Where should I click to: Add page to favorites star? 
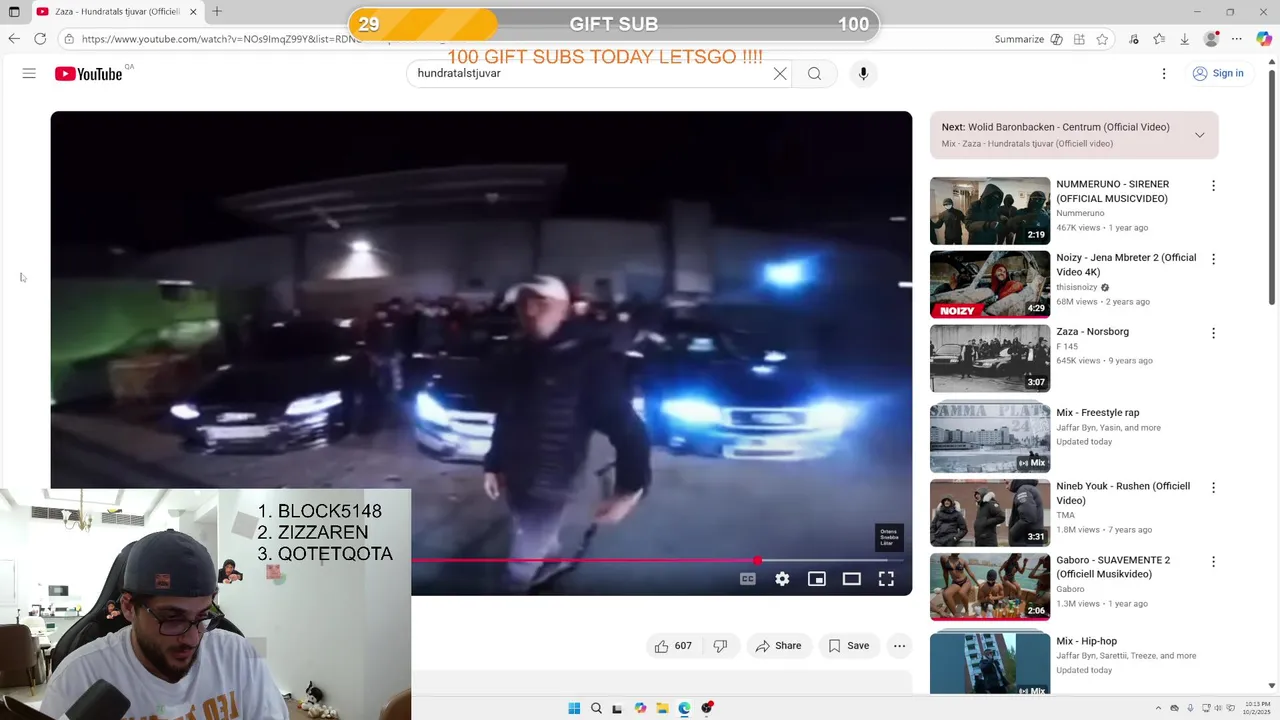(x=1102, y=39)
